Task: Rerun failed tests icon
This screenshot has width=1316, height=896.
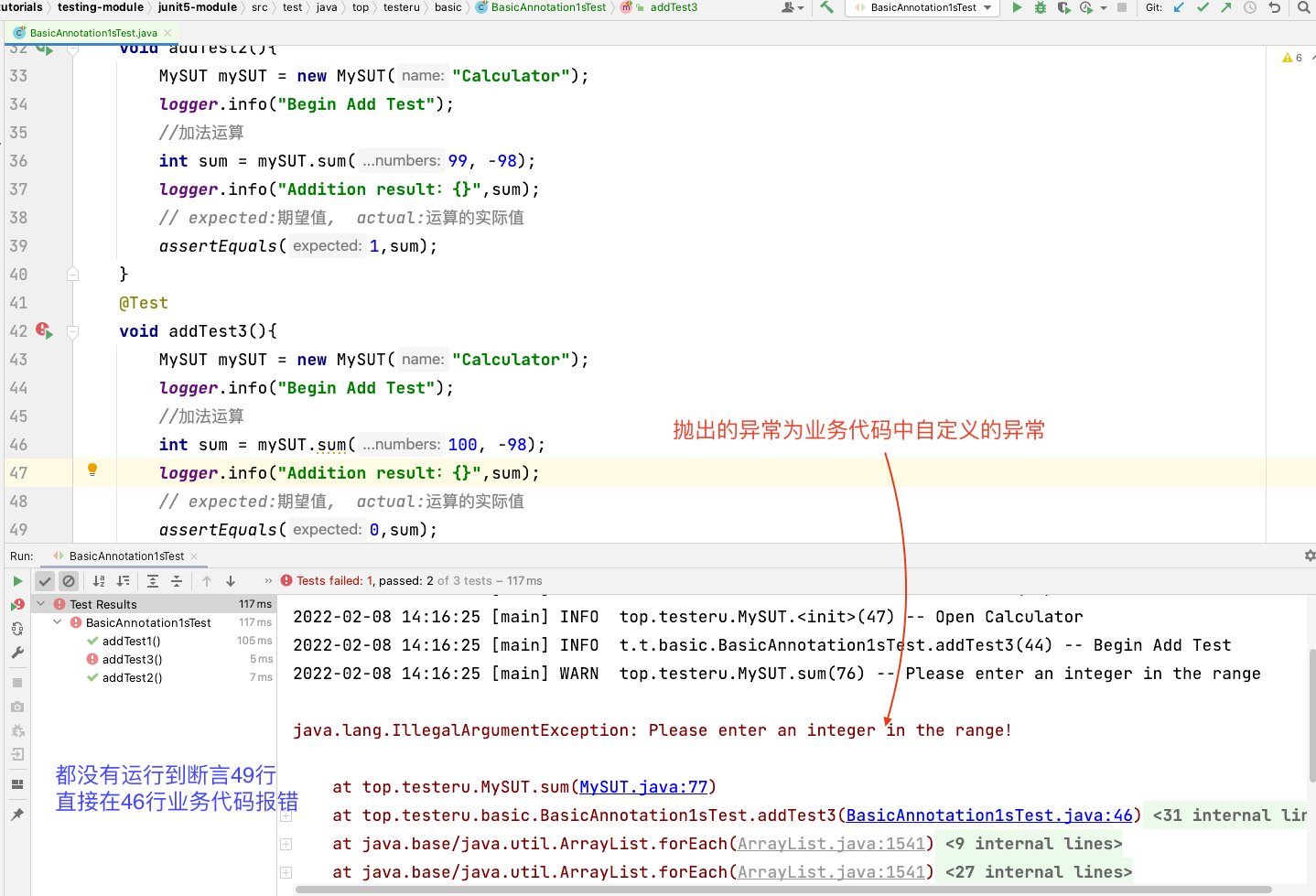Action: pos(17,605)
